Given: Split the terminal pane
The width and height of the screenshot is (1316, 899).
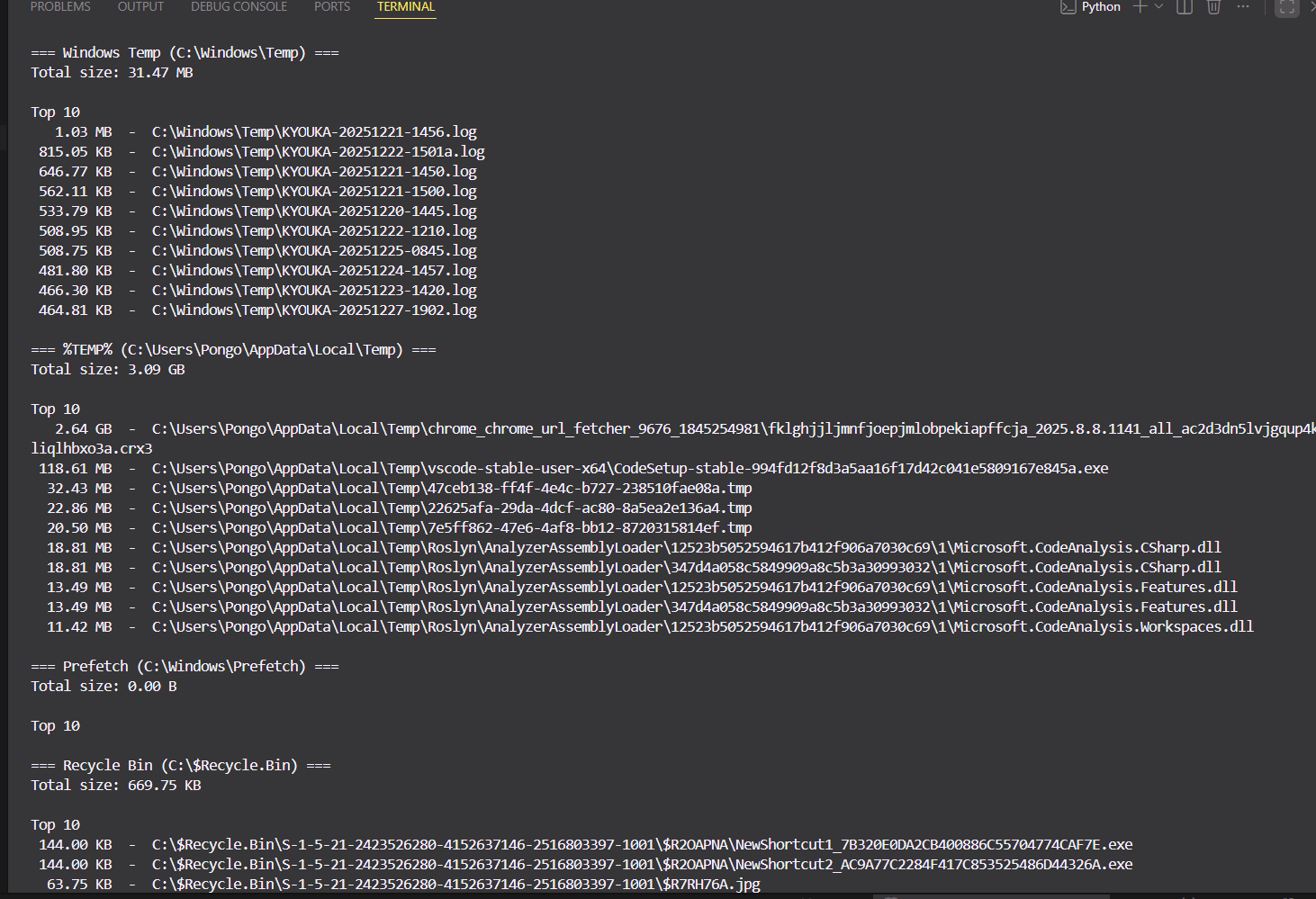Looking at the screenshot, I should 1185,7.
